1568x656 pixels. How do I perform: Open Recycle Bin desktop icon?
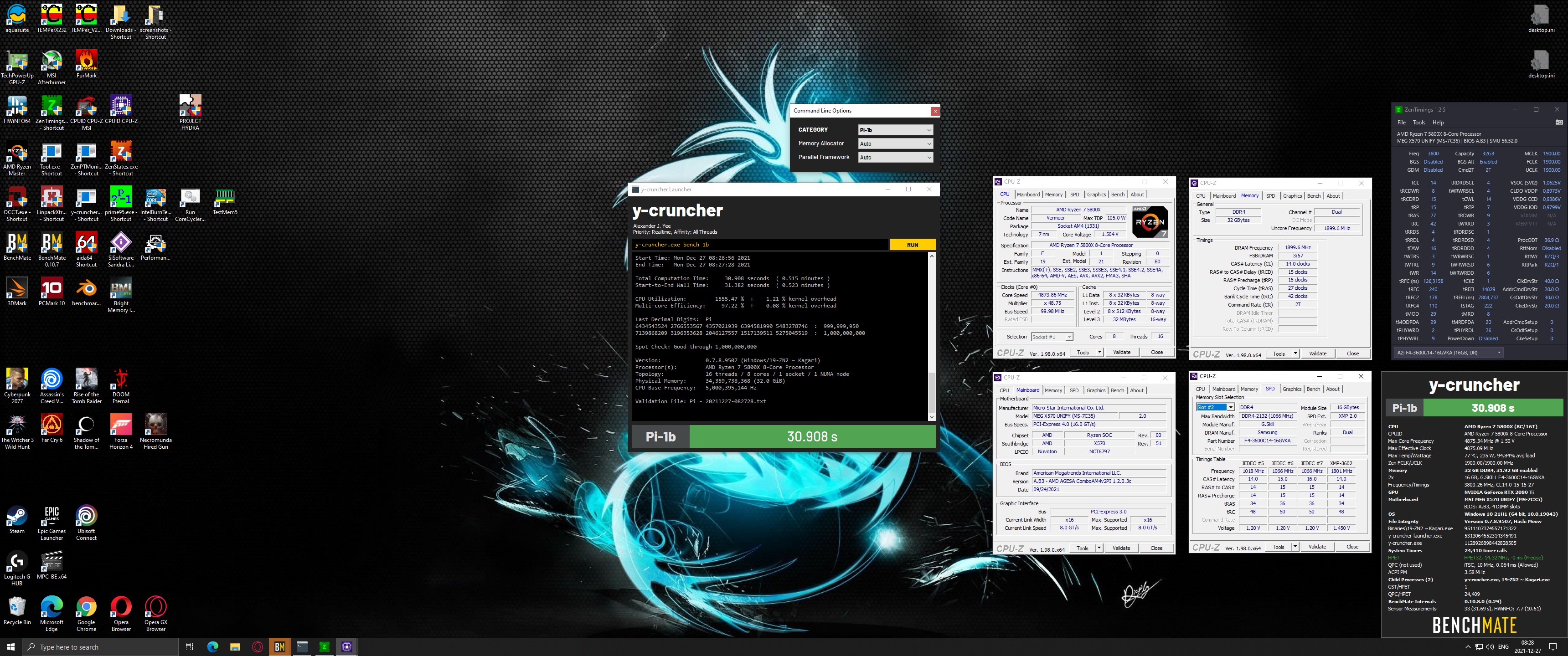pyautogui.click(x=17, y=610)
